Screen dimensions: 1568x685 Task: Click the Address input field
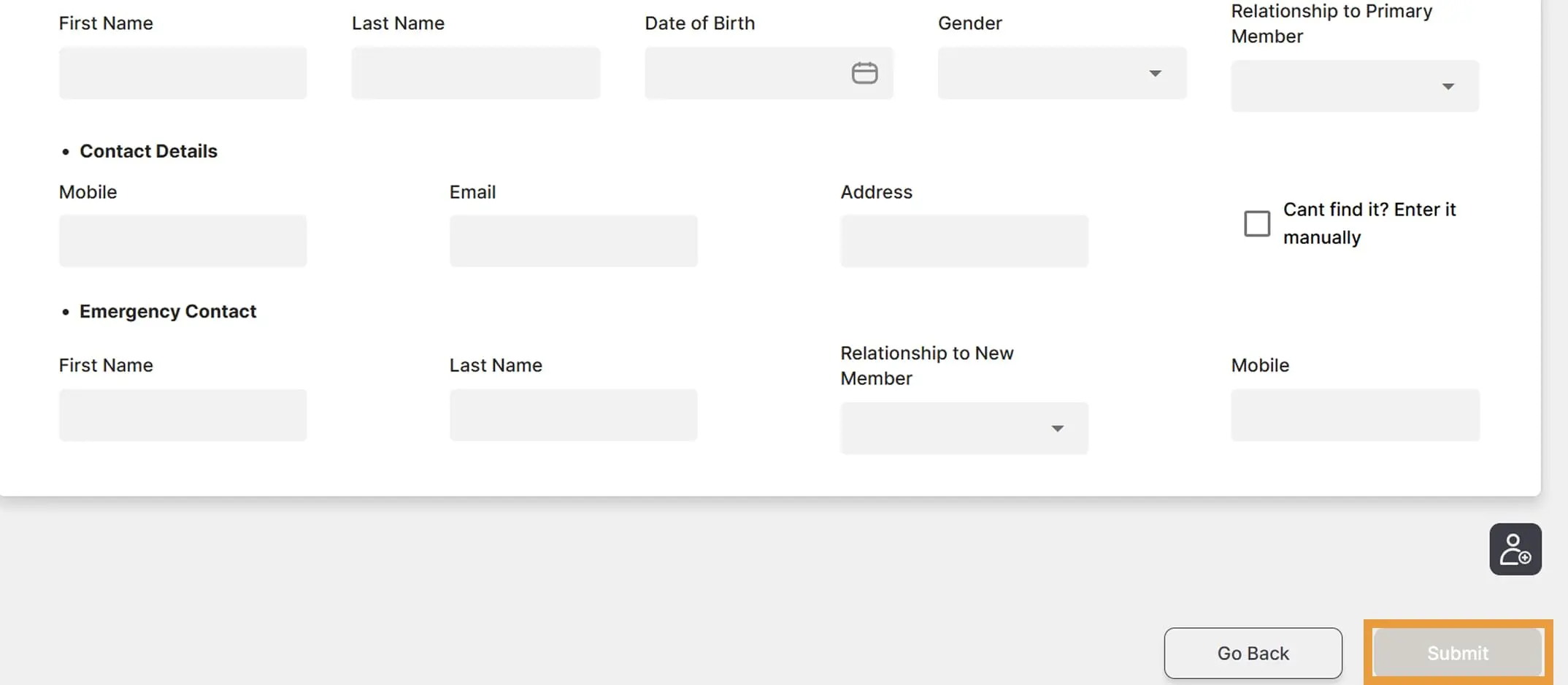(x=964, y=241)
